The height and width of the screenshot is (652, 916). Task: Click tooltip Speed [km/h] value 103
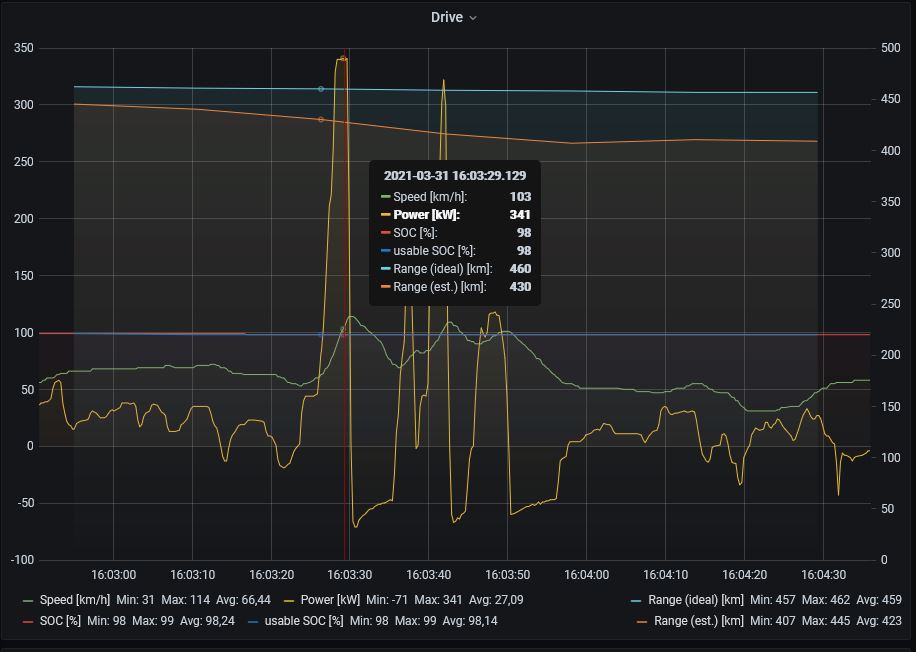[x=520, y=197]
